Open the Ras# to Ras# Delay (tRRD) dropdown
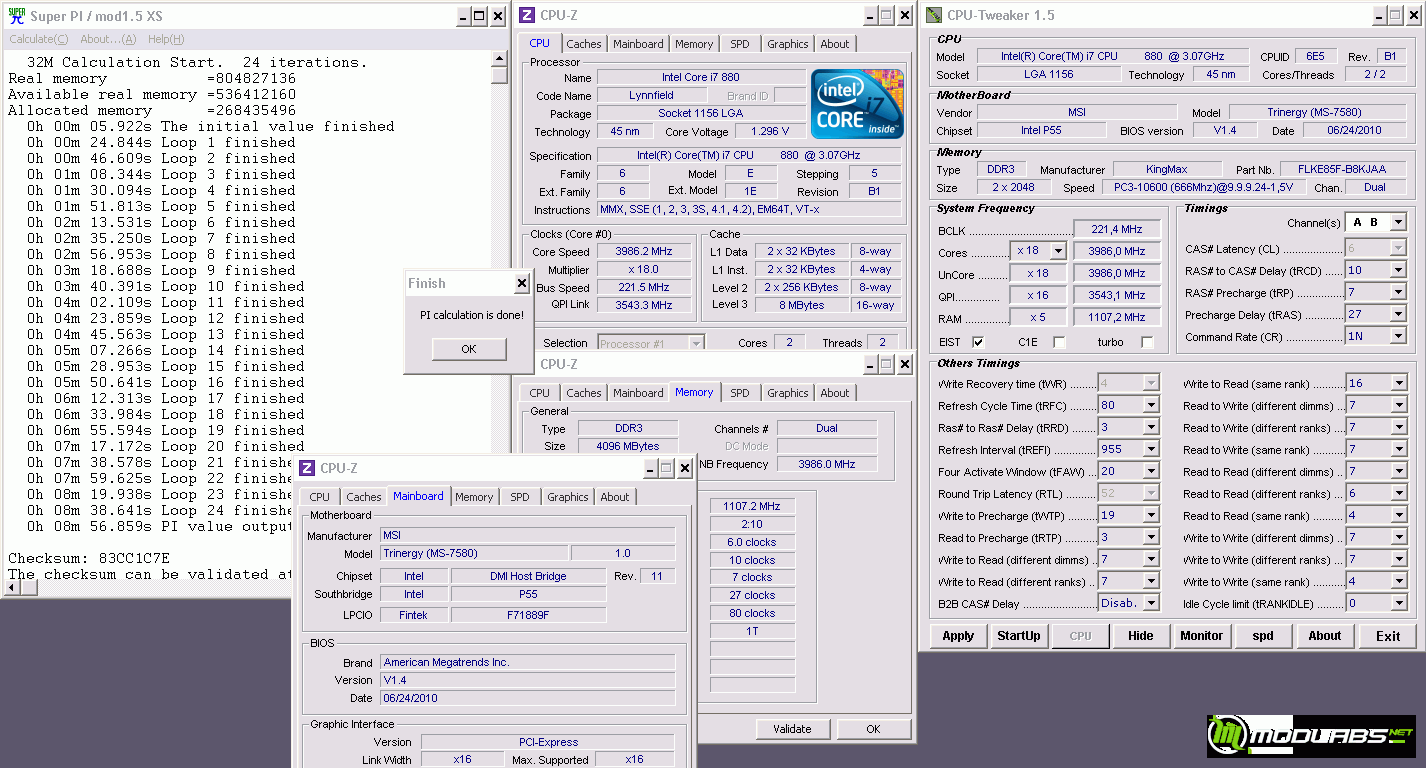 click(1151, 428)
